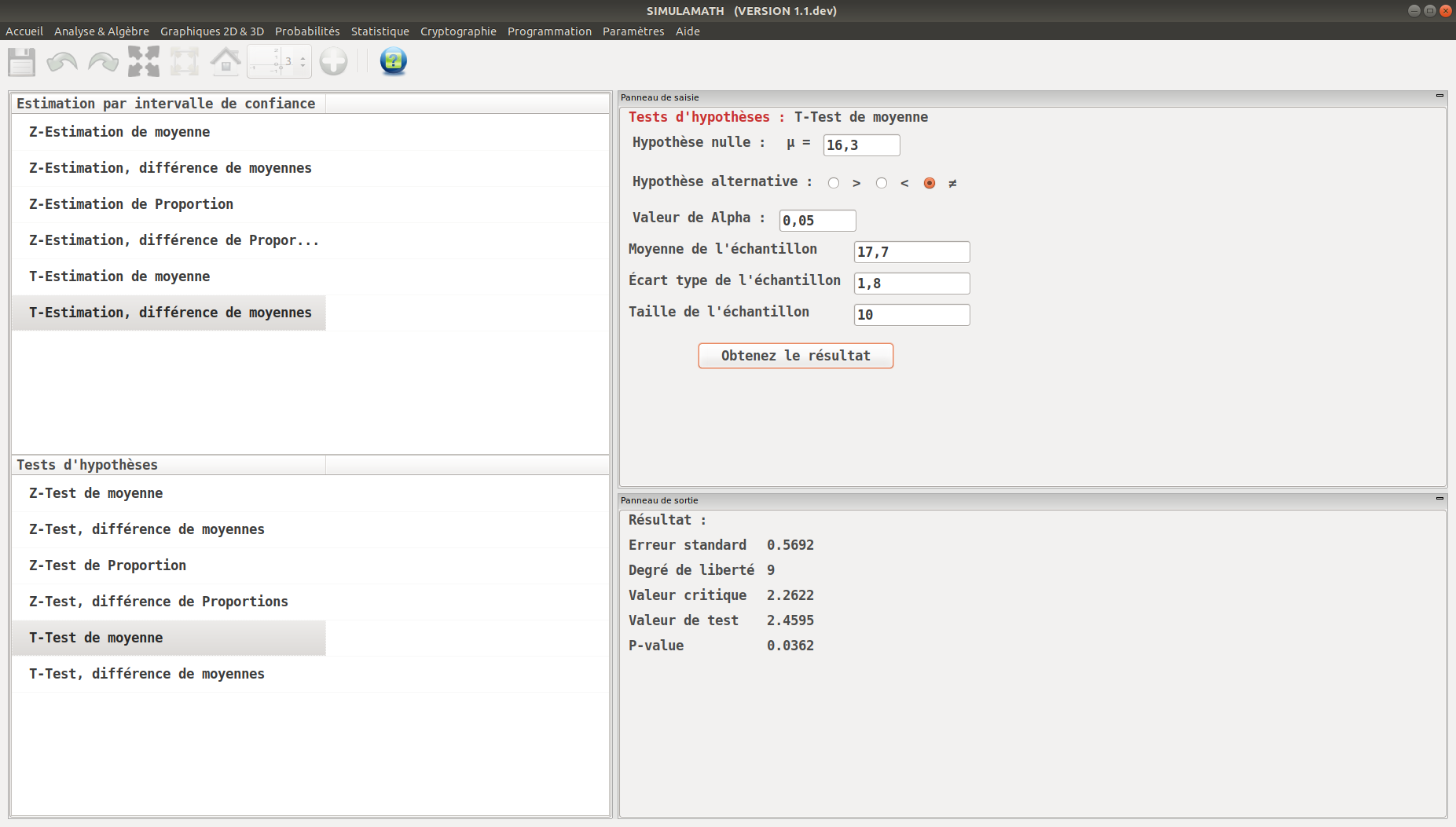
Task: Click the null hypothesis μ input field
Action: [x=861, y=145]
